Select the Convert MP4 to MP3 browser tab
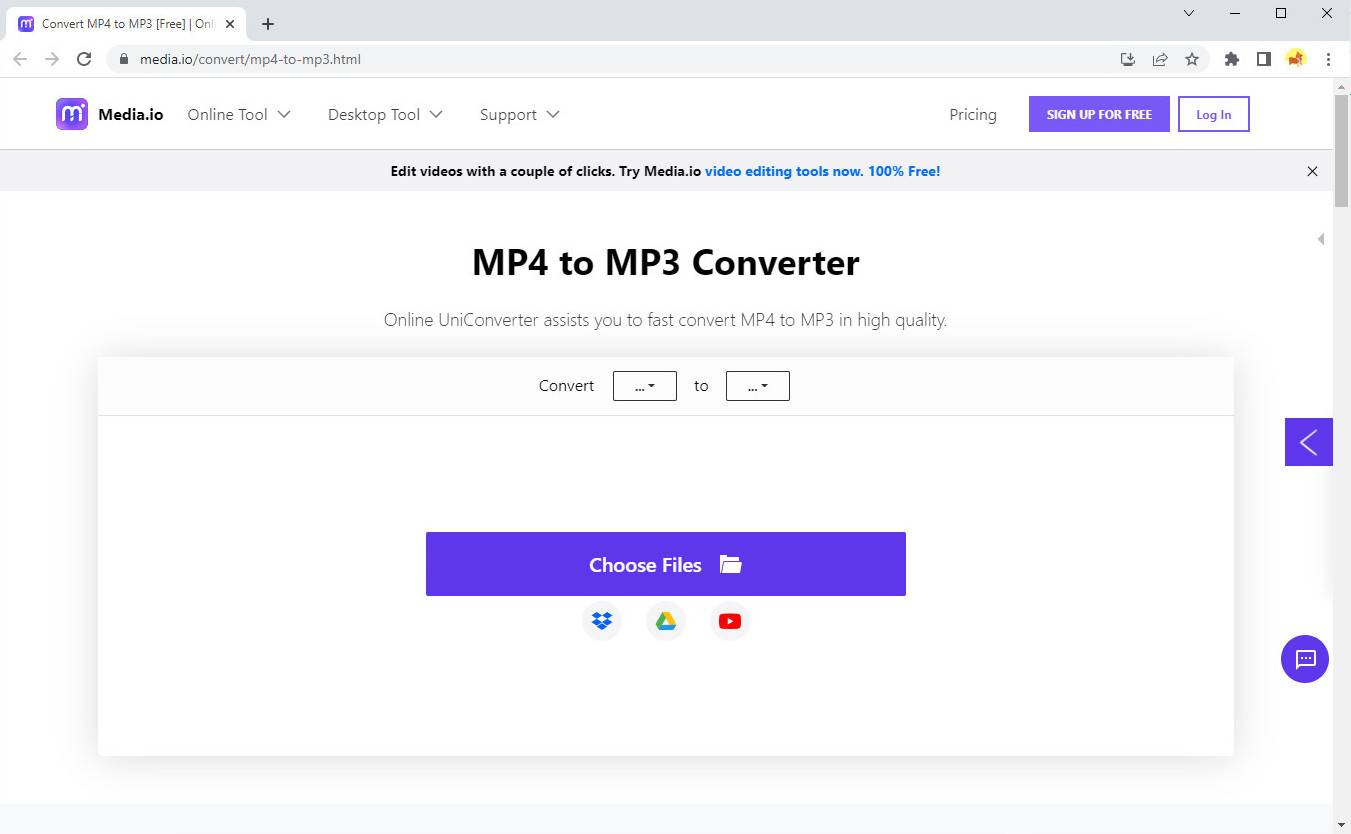The image size is (1351, 834). (x=120, y=23)
